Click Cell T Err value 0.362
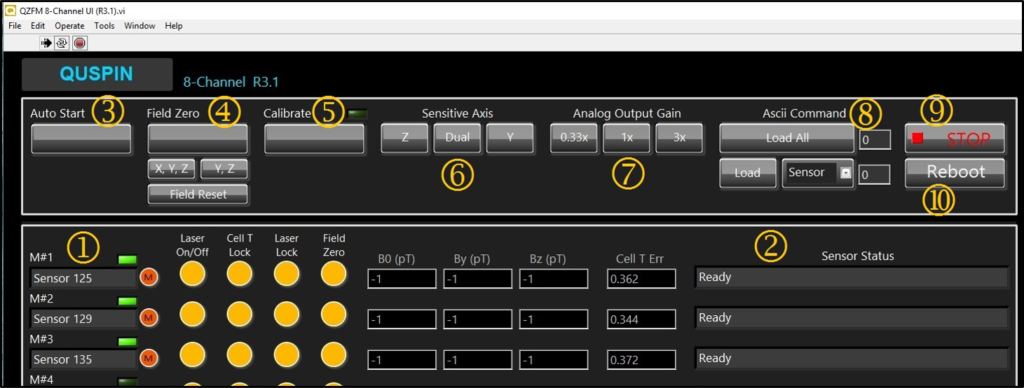1024x388 pixels. coord(640,279)
